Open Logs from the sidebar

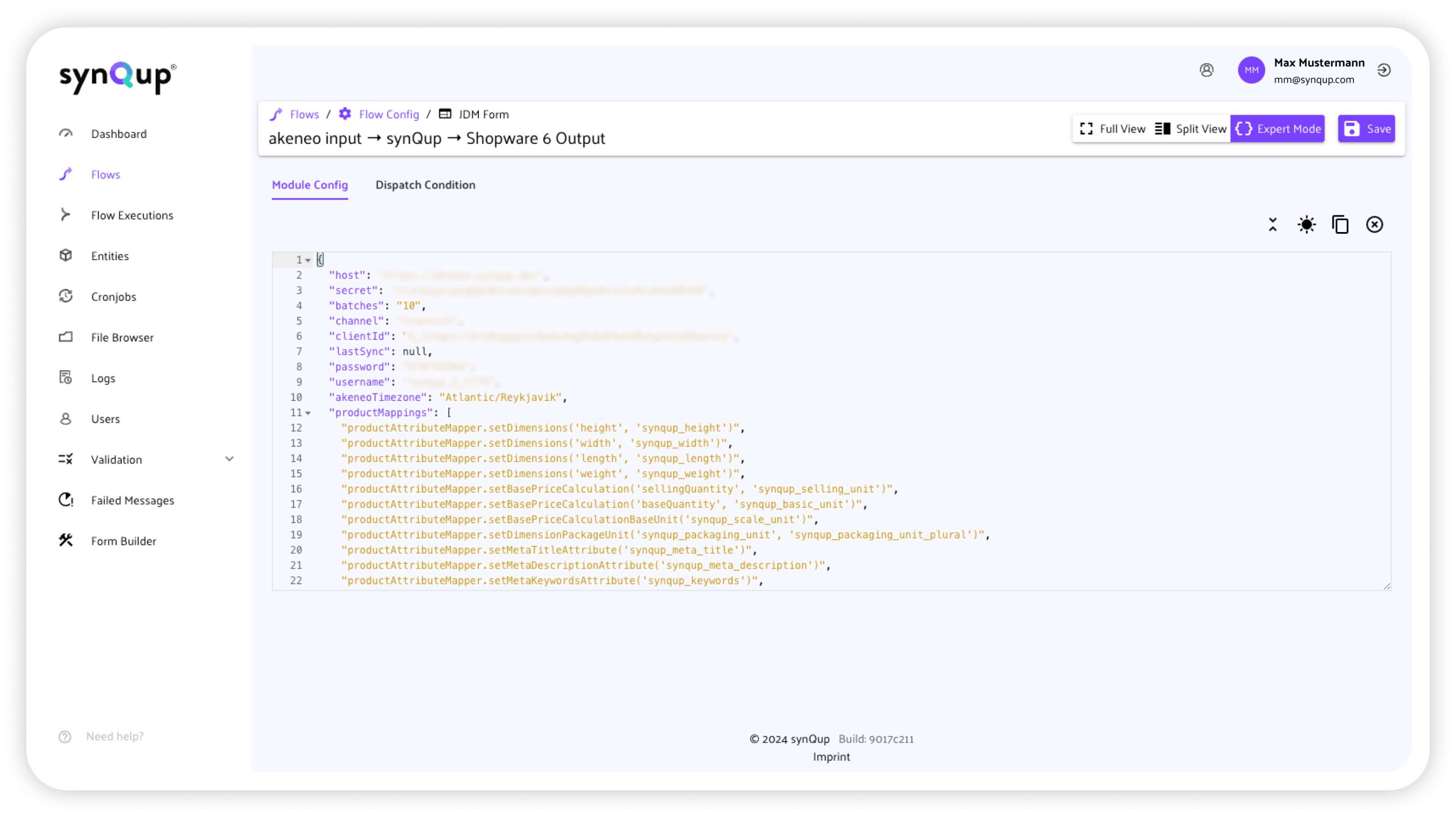tap(103, 378)
